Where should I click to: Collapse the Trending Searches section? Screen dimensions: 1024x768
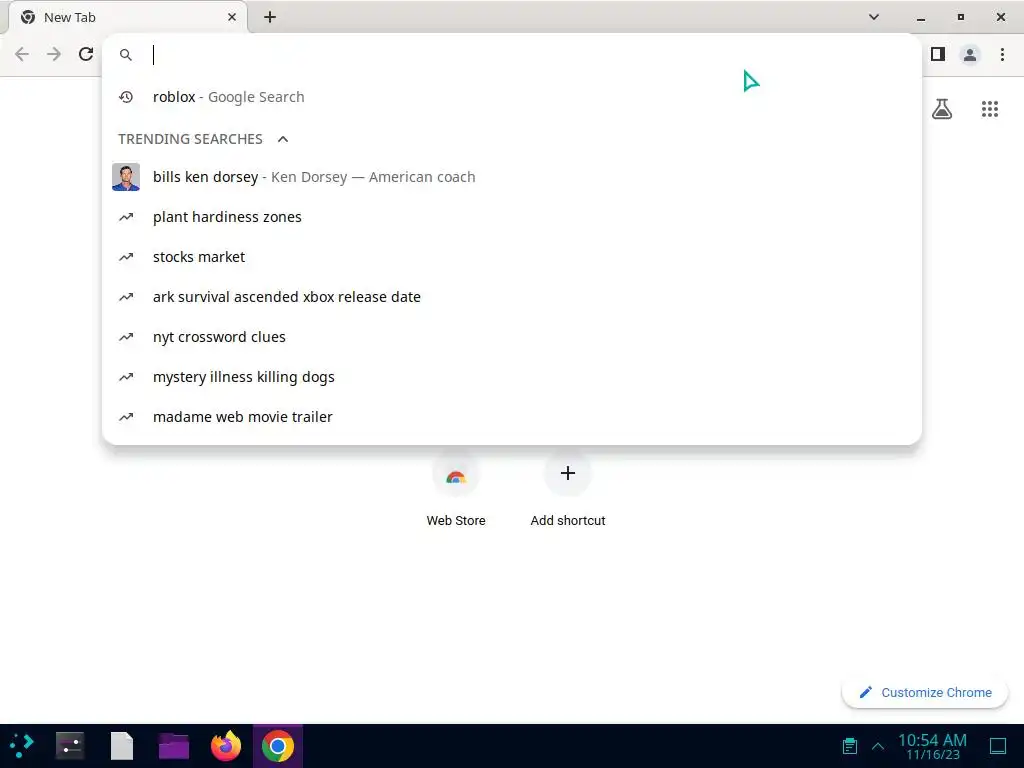tap(283, 139)
